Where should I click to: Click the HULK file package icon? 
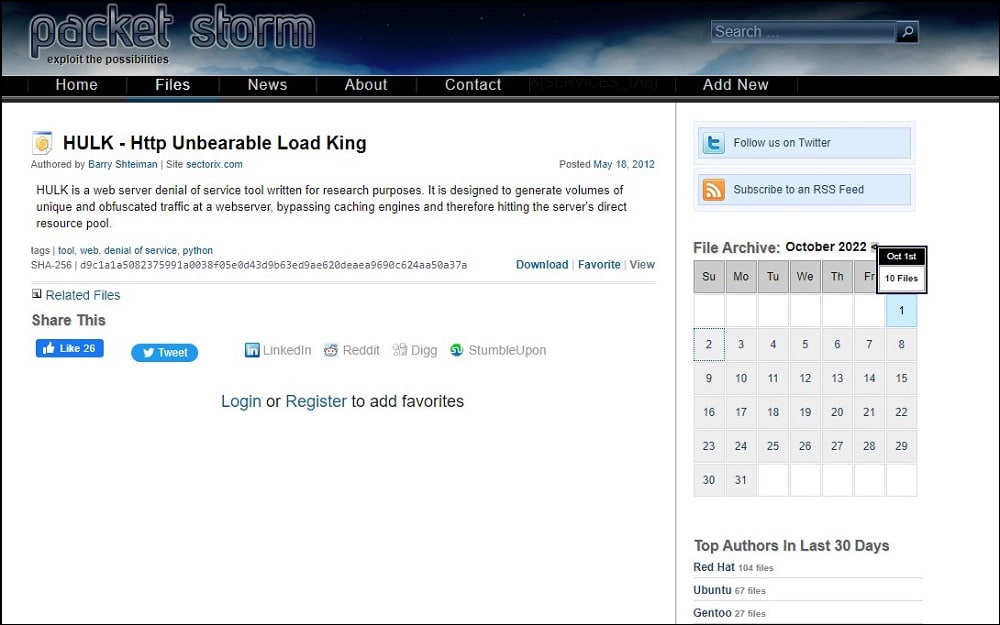[x=42, y=143]
